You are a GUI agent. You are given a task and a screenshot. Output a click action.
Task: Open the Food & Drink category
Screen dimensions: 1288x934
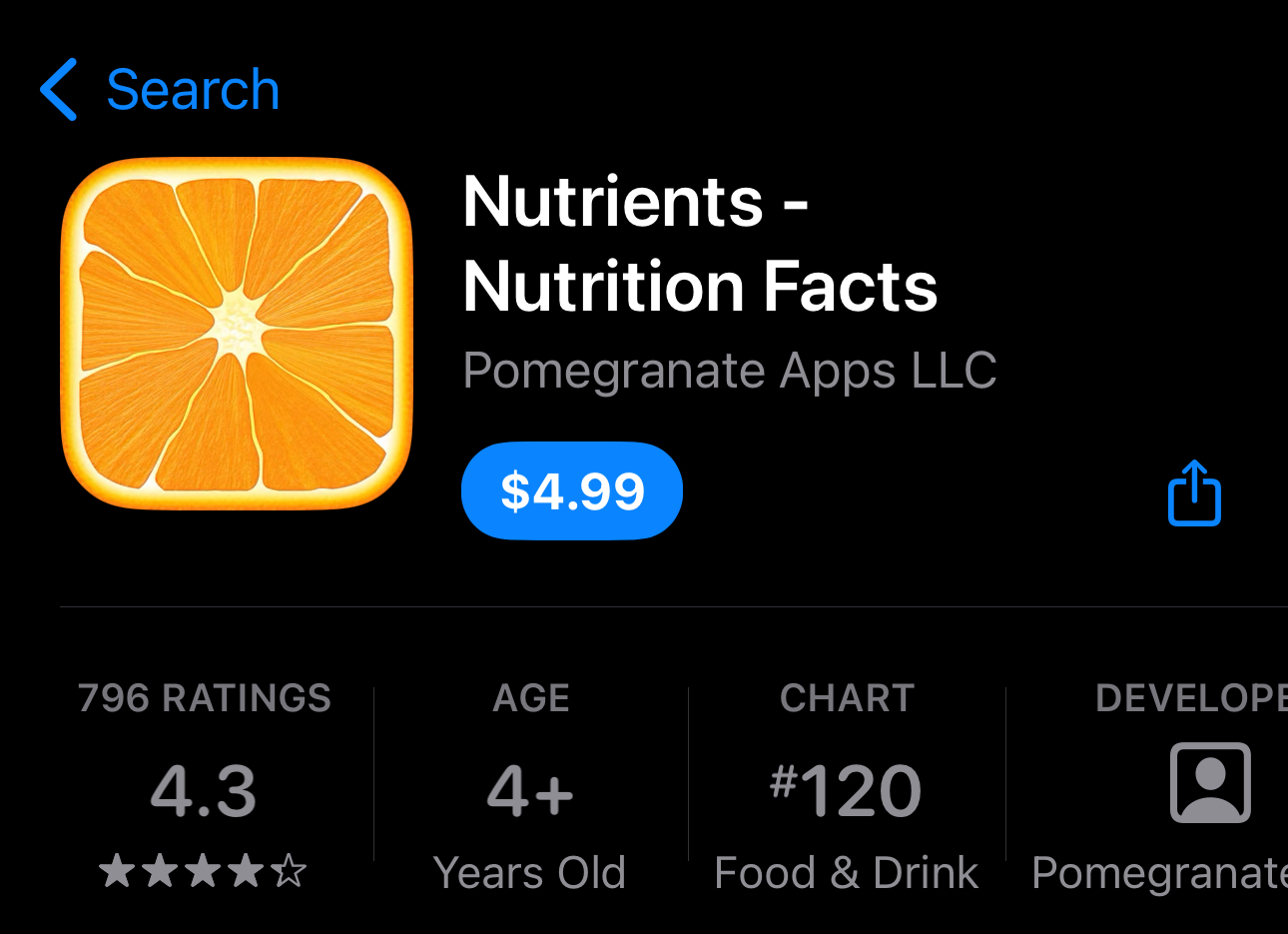click(x=847, y=873)
